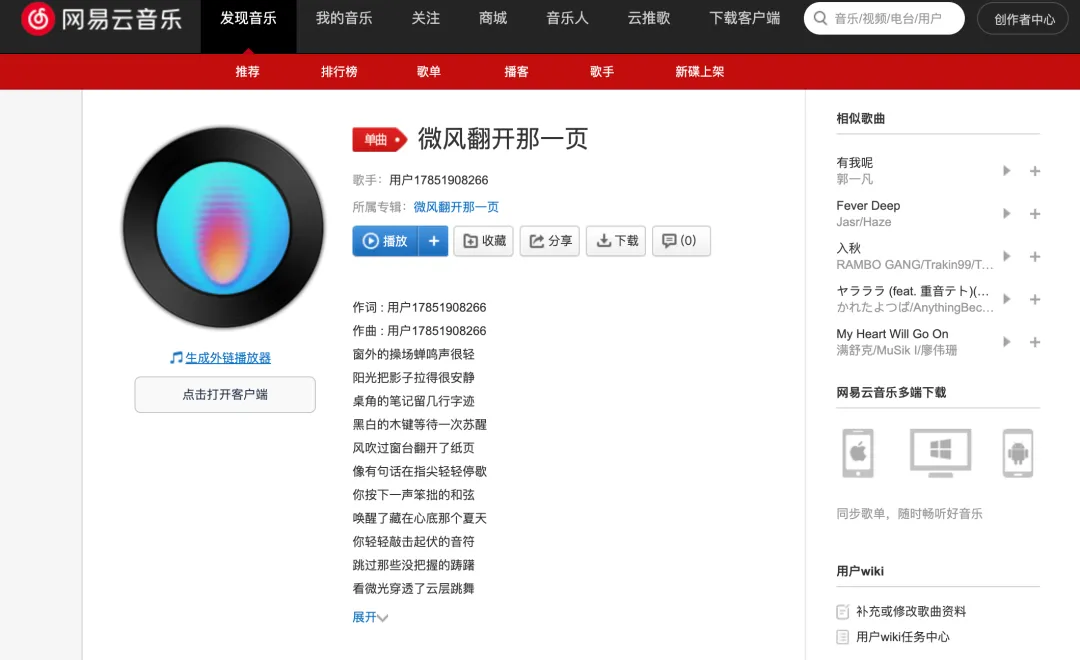Open artist Jasr/Haze

[864, 222]
